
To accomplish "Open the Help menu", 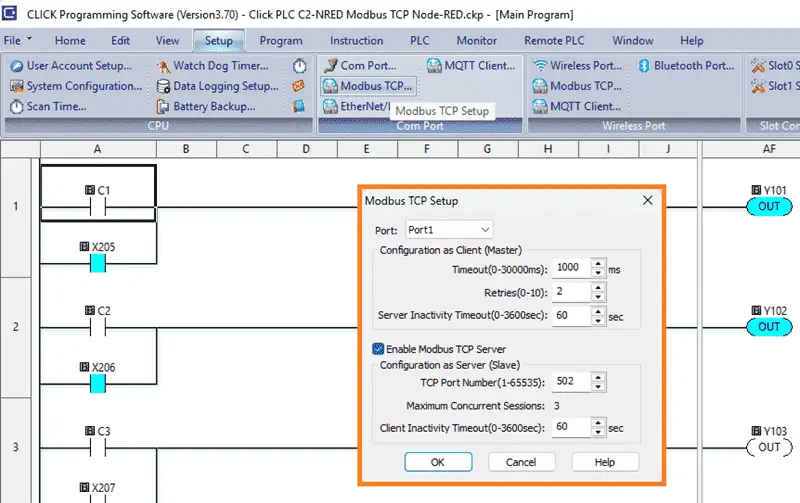I will pyautogui.click(x=691, y=40).
